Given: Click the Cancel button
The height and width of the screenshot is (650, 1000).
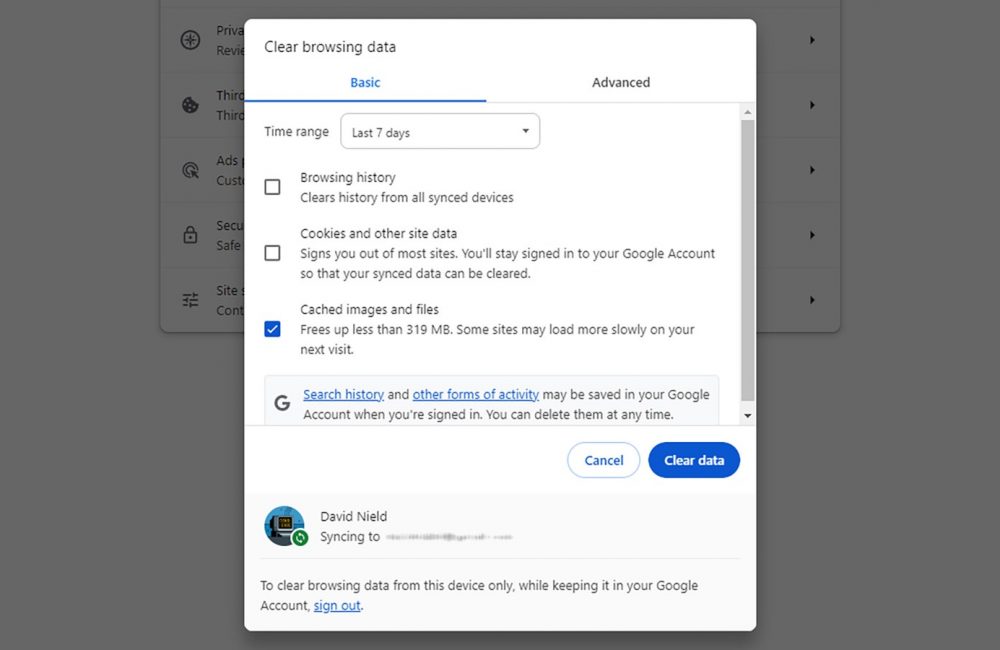Looking at the screenshot, I should pos(603,460).
